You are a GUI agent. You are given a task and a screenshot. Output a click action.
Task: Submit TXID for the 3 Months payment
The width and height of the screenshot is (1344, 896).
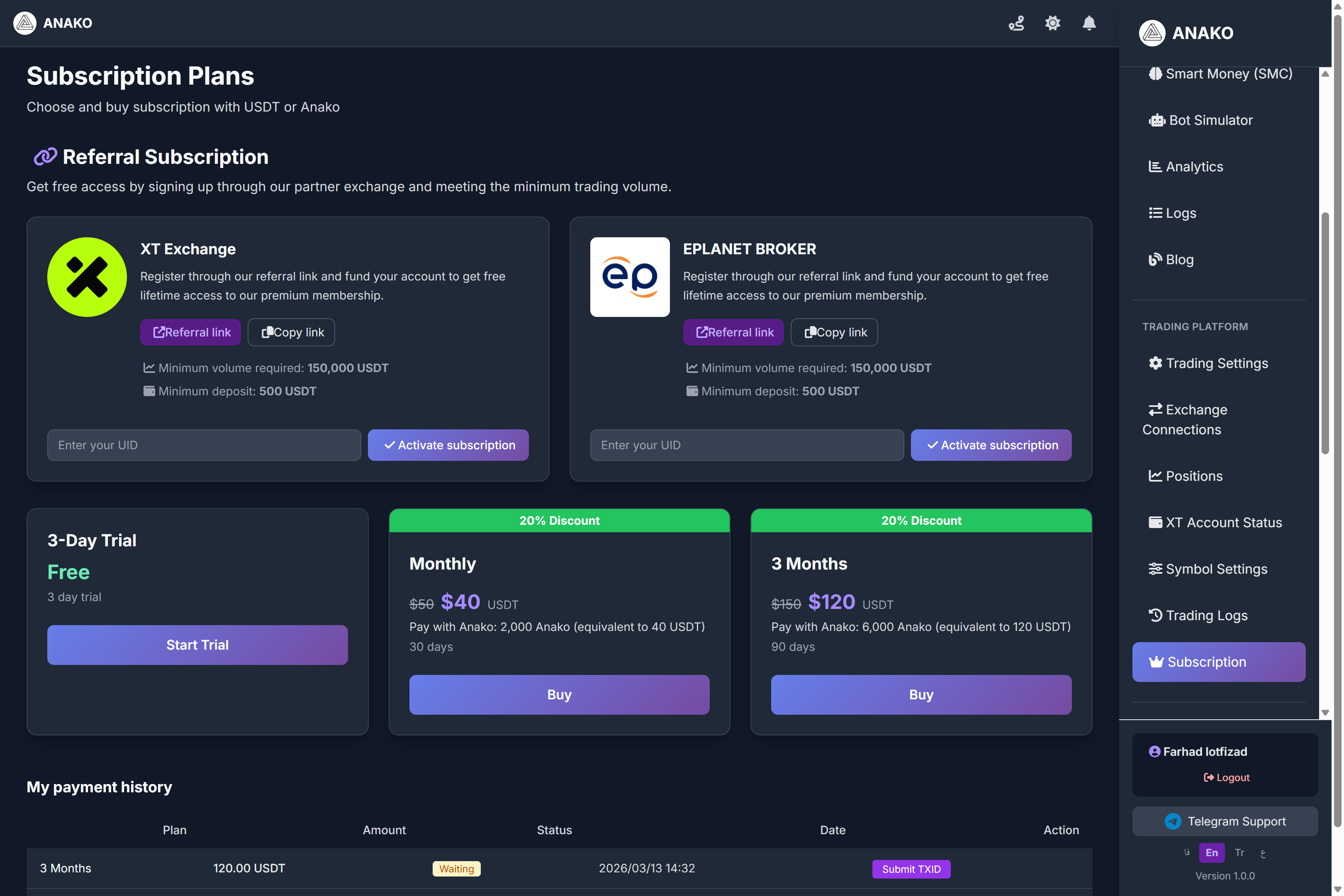[x=911, y=869]
